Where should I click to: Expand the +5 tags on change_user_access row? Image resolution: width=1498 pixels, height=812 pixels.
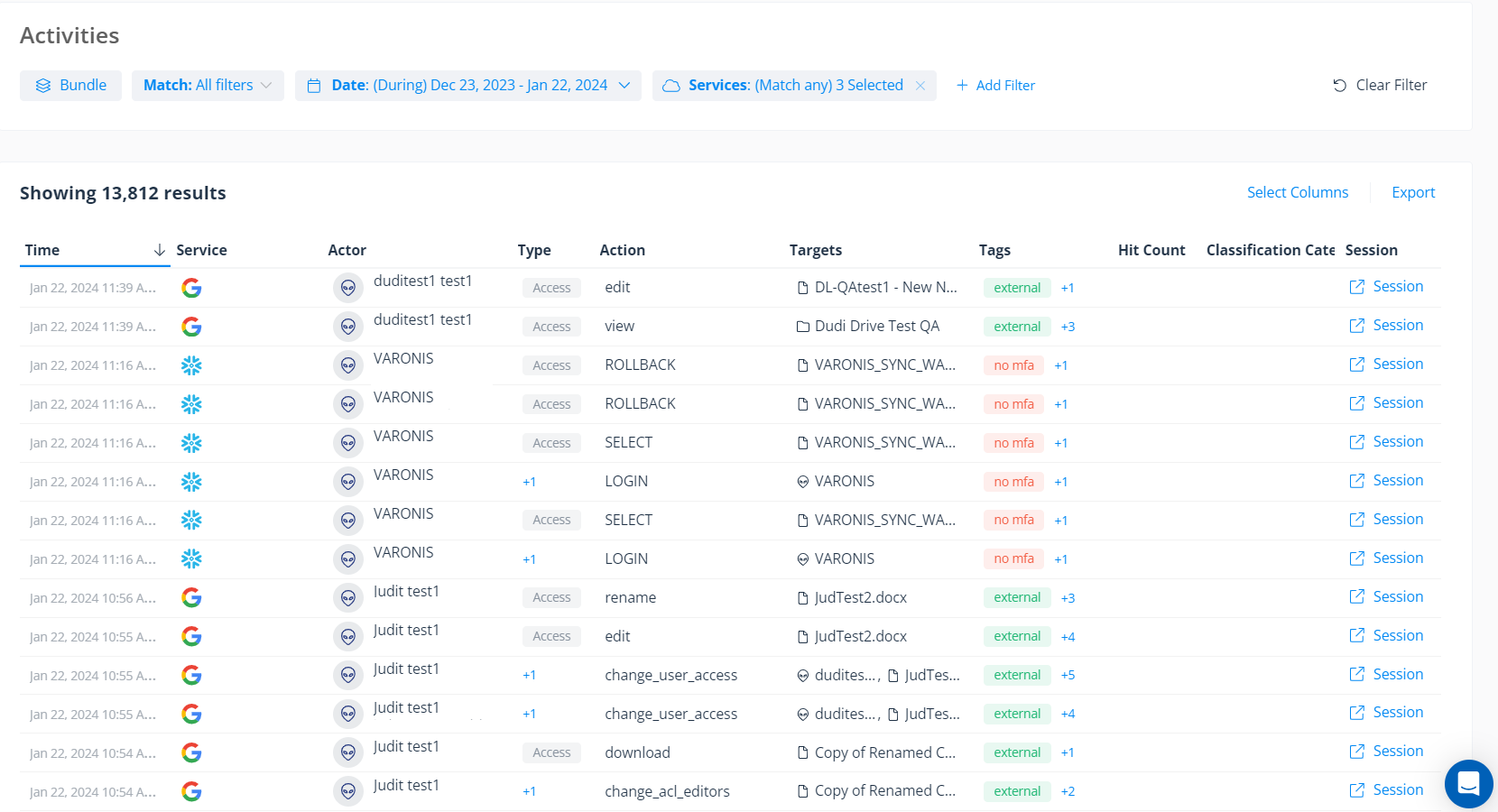click(x=1068, y=675)
